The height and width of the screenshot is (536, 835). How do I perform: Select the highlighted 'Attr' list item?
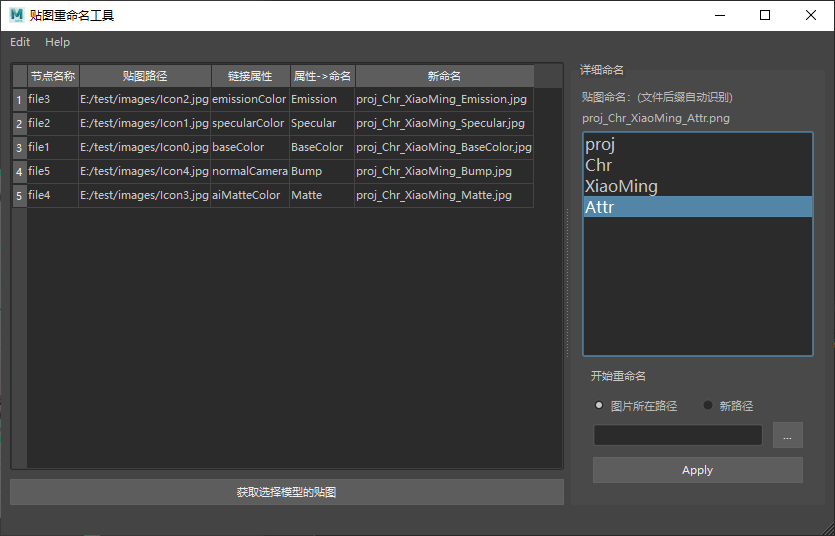pos(697,207)
